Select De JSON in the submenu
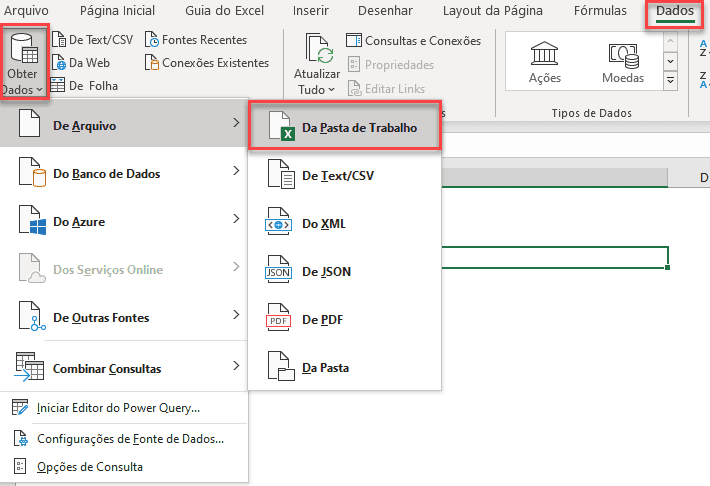This screenshot has width=710, height=486. point(345,270)
